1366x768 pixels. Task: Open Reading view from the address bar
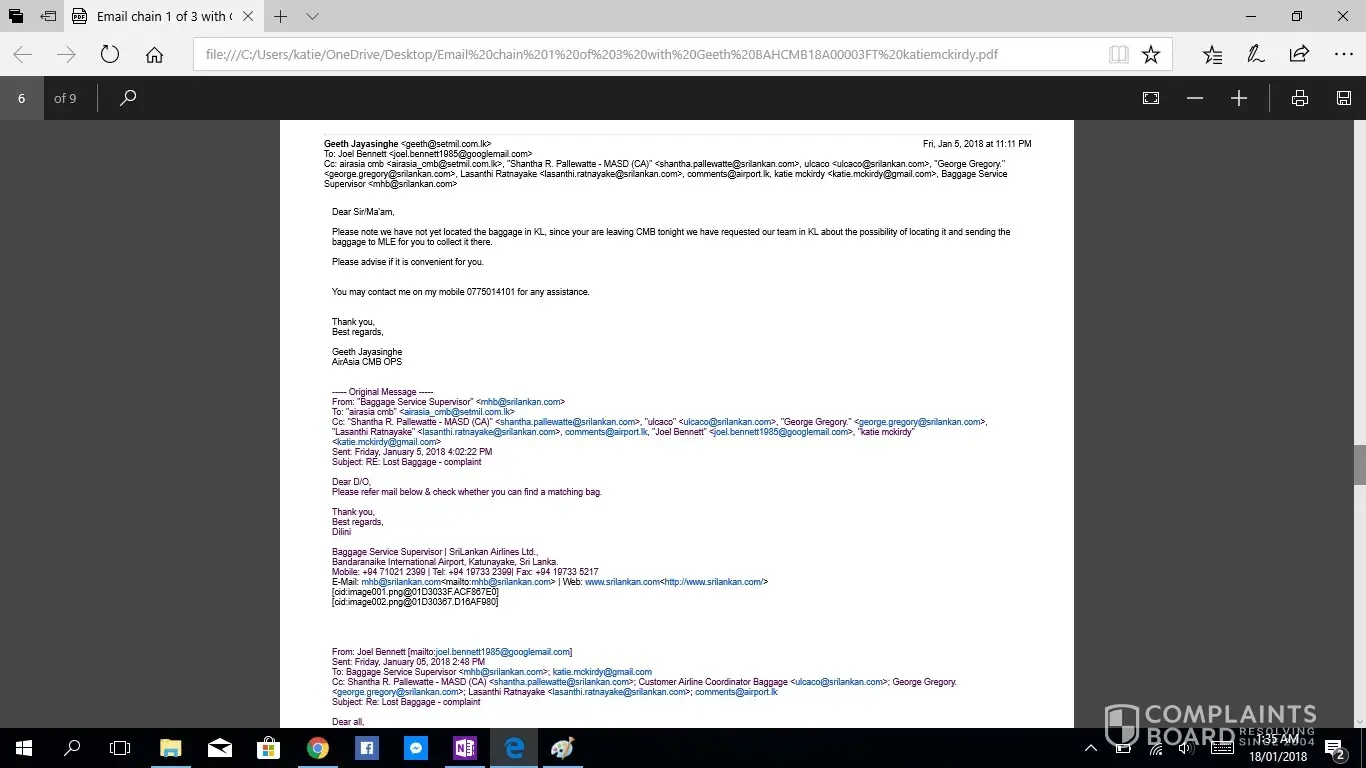(x=1119, y=55)
